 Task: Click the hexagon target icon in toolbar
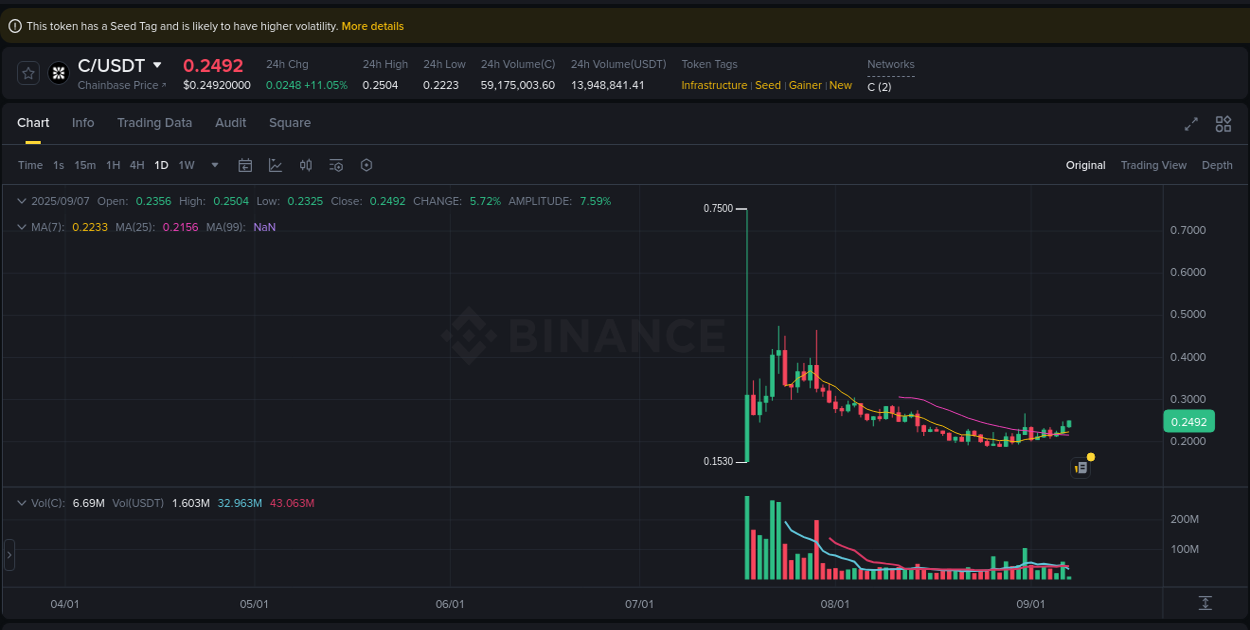pos(366,165)
